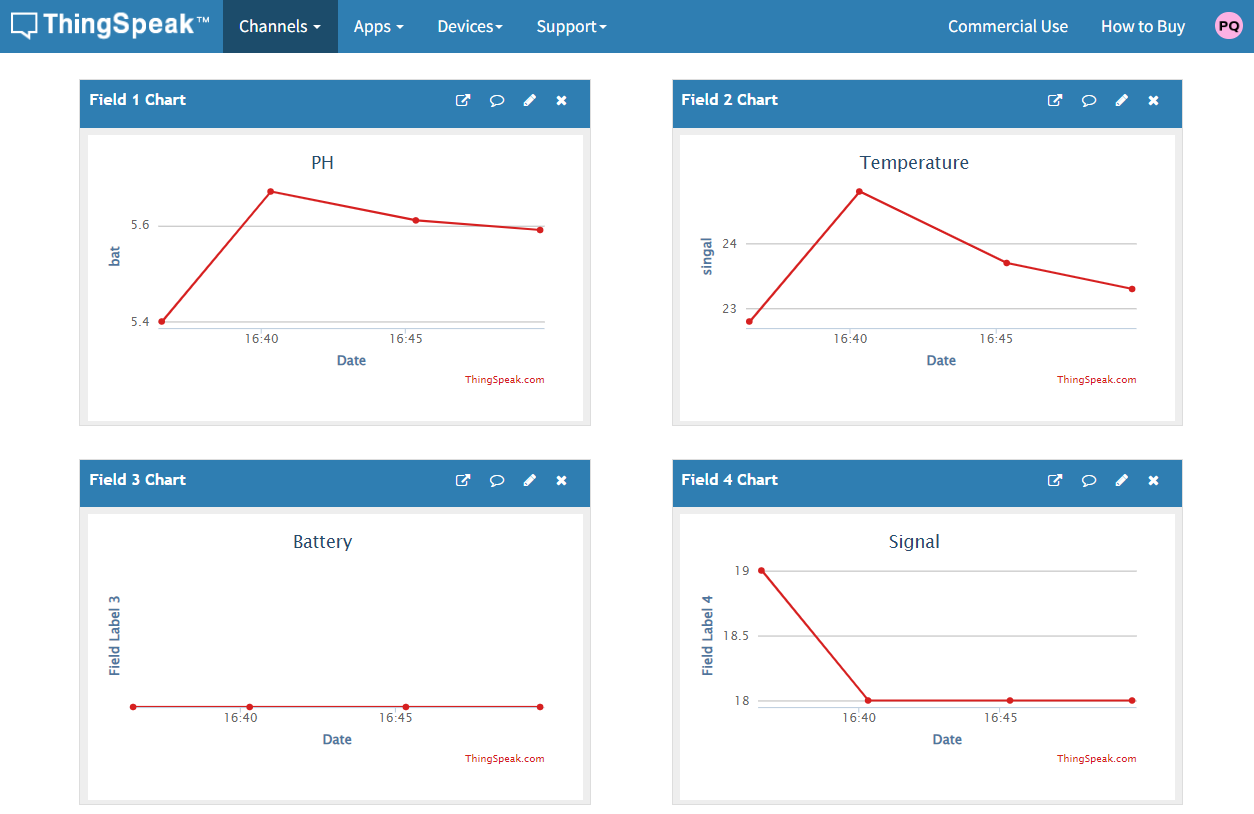
Task: Open the comment icon on Field 1 Chart
Action: 497,100
